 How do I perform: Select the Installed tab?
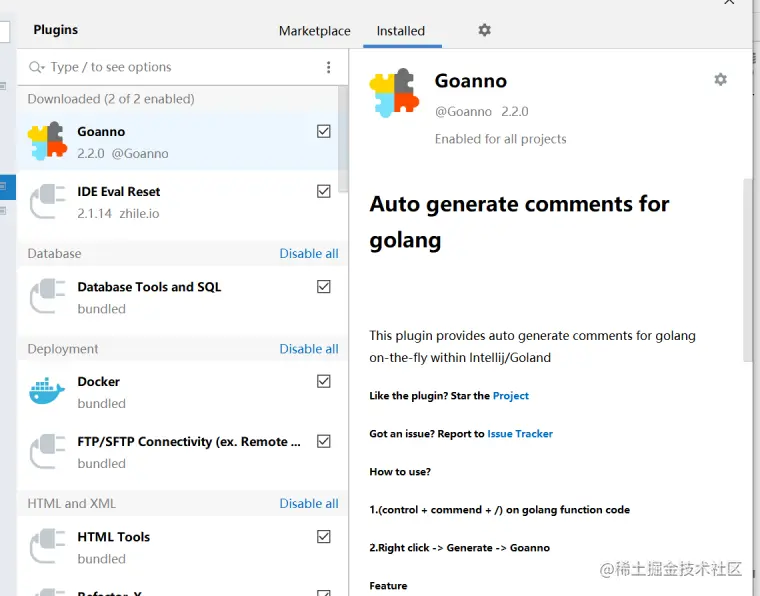[x=401, y=31]
